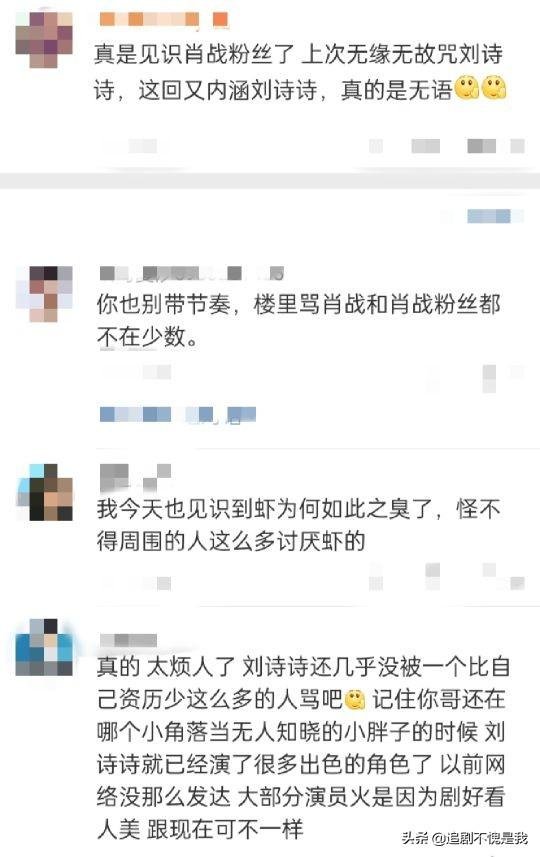
Task: Open the blue avatar of the last commenter
Action: pyautogui.click(x=44, y=647)
